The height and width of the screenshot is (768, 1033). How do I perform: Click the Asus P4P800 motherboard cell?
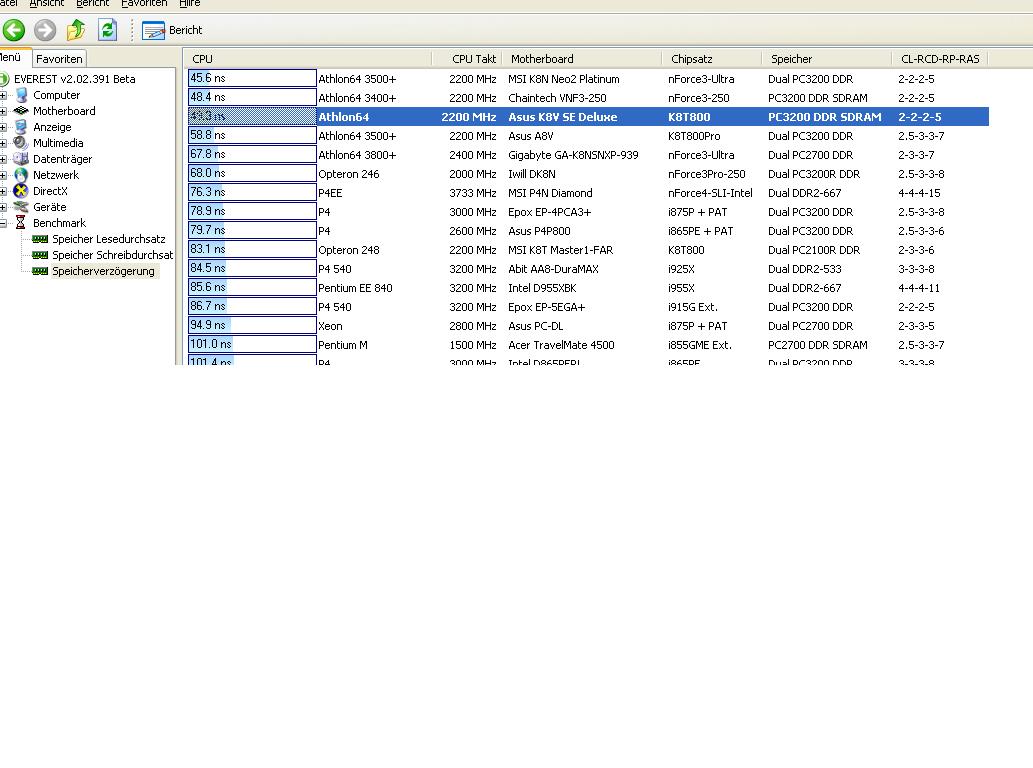click(x=539, y=231)
